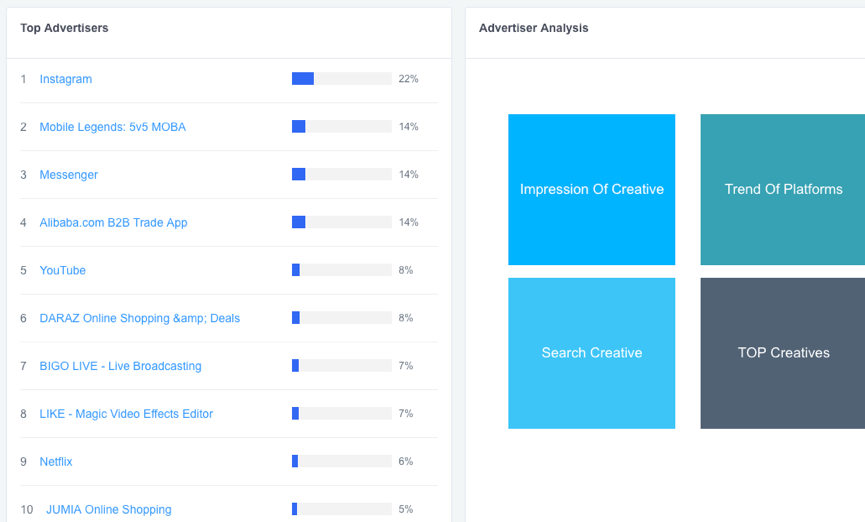Screen dimensions: 865x522
Task: Open BIGO LIVE - Live Broadcasting link
Action: (120, 366)
